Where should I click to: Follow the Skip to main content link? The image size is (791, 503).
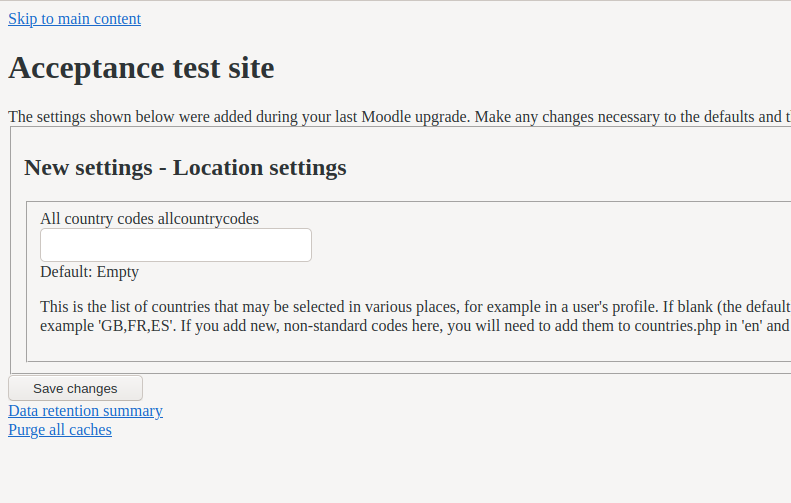(x=74, y=19)
